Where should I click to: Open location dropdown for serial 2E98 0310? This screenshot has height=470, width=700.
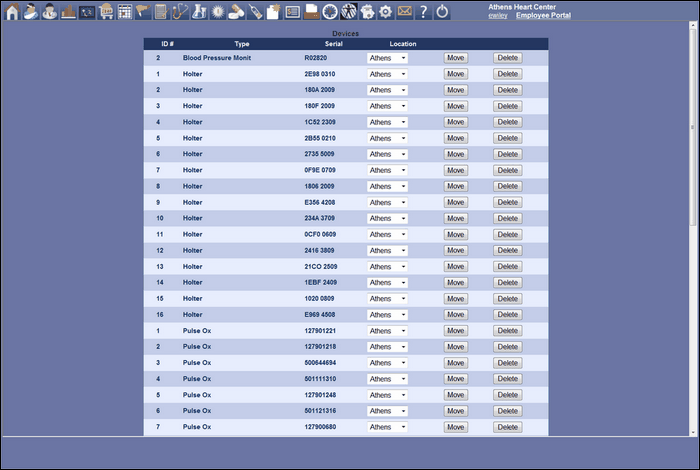(387, 74)
